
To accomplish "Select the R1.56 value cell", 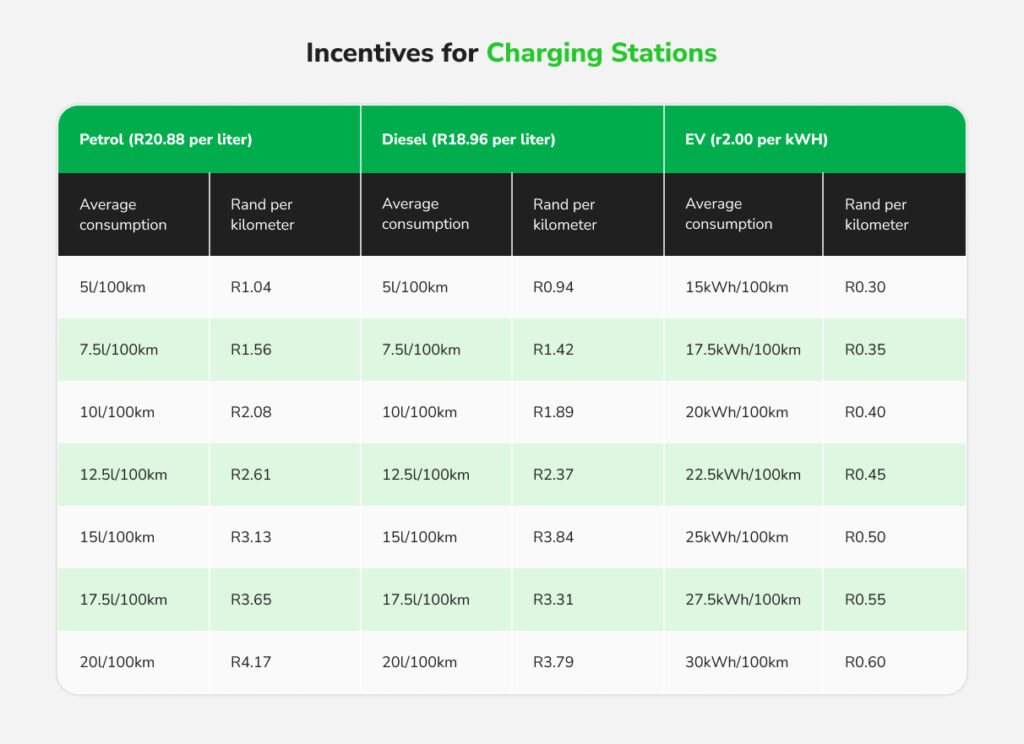I will tap(251, 350).
